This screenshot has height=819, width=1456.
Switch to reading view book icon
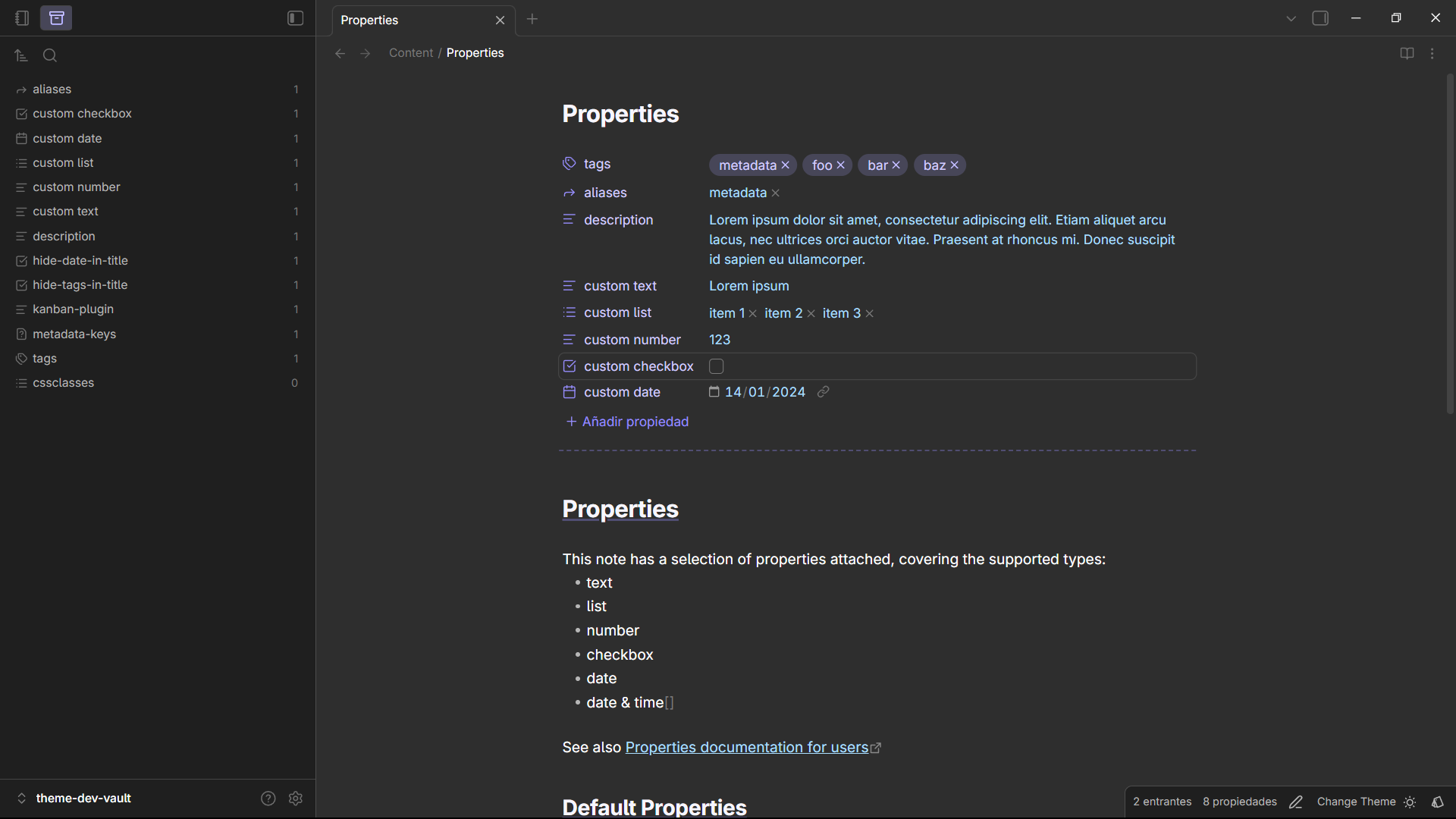coord(1407,53)
